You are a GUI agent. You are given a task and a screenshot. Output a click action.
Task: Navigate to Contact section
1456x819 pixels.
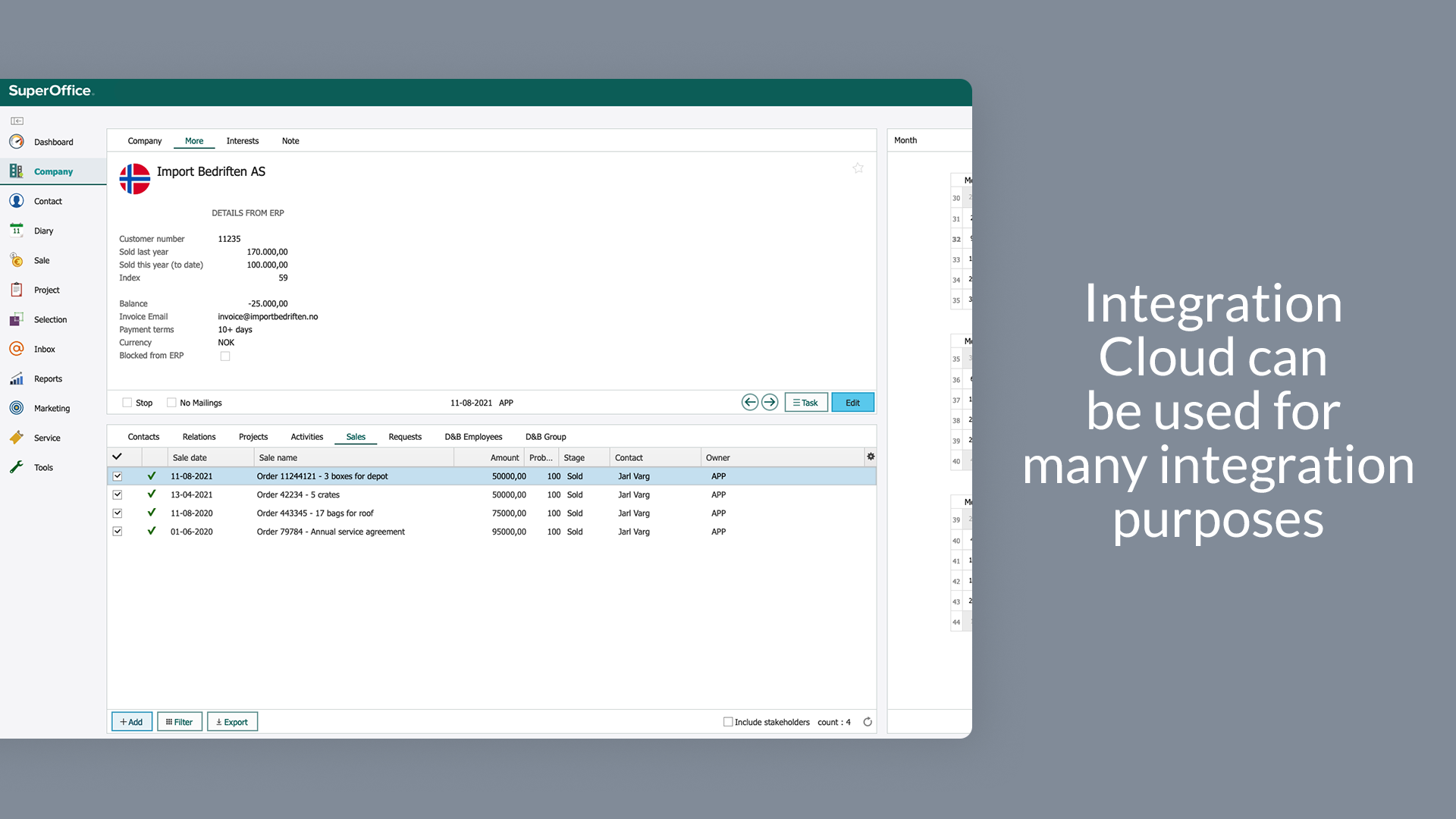[47, 201]
